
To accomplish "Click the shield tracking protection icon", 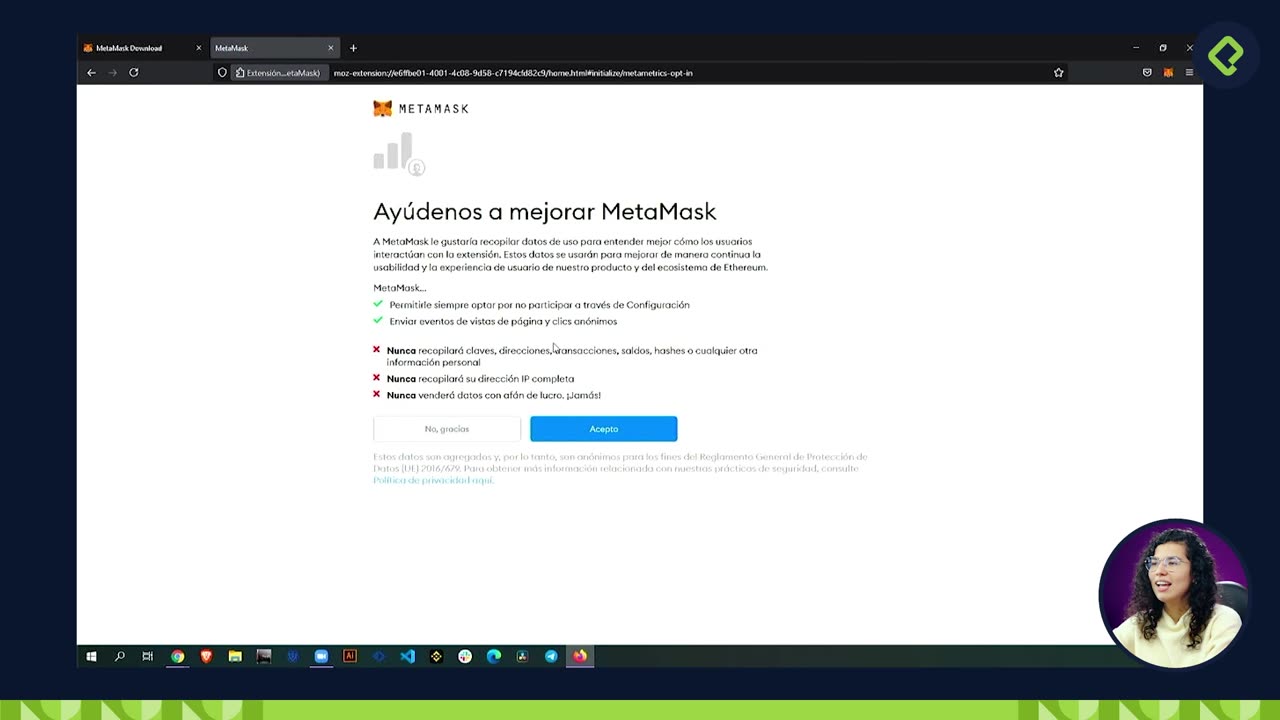I will click(222, 73).
